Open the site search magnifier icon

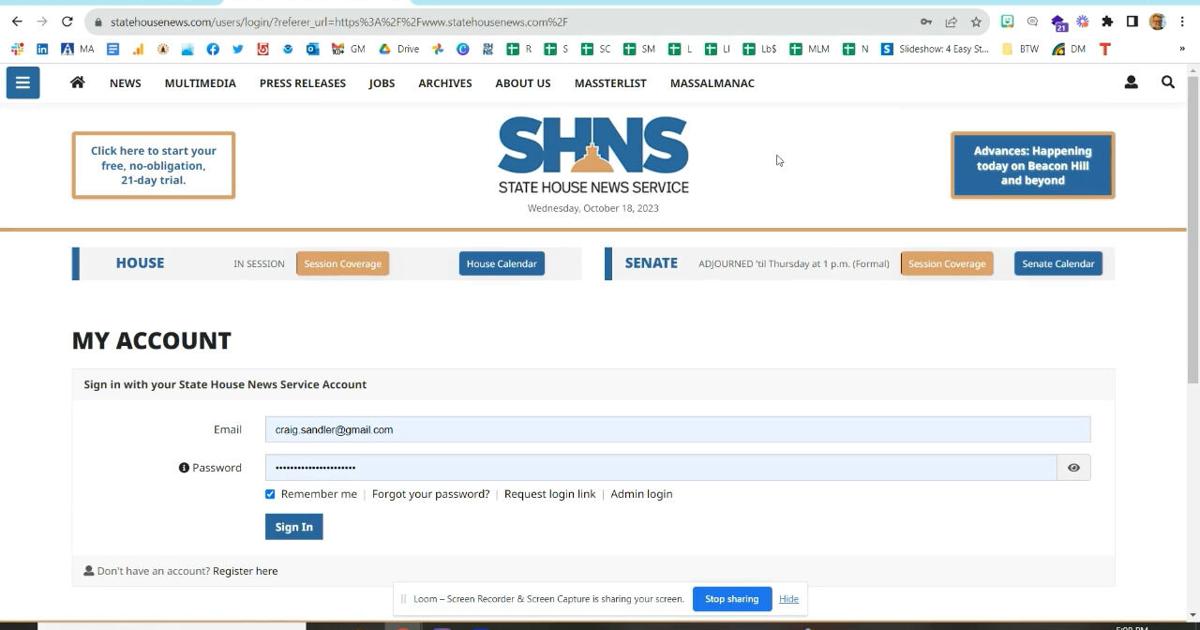tap(1168, 83)
